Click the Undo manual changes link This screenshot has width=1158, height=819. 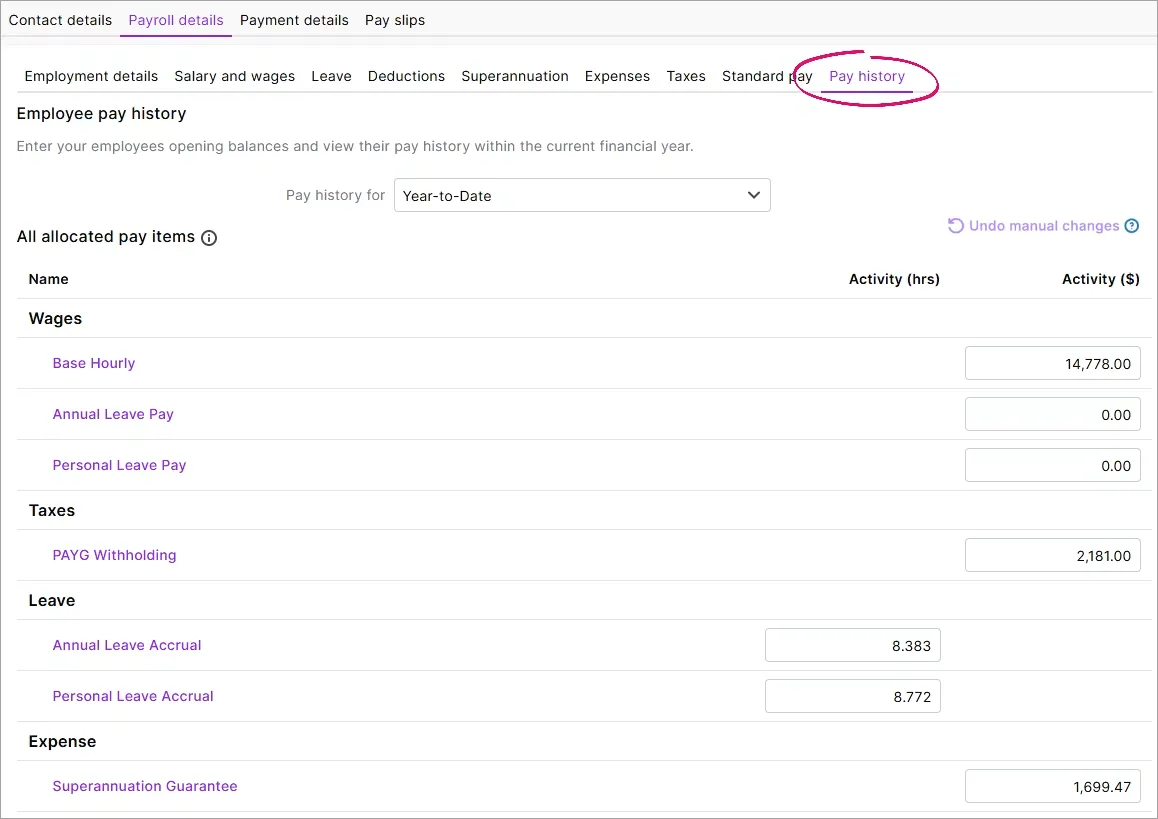1044,226
